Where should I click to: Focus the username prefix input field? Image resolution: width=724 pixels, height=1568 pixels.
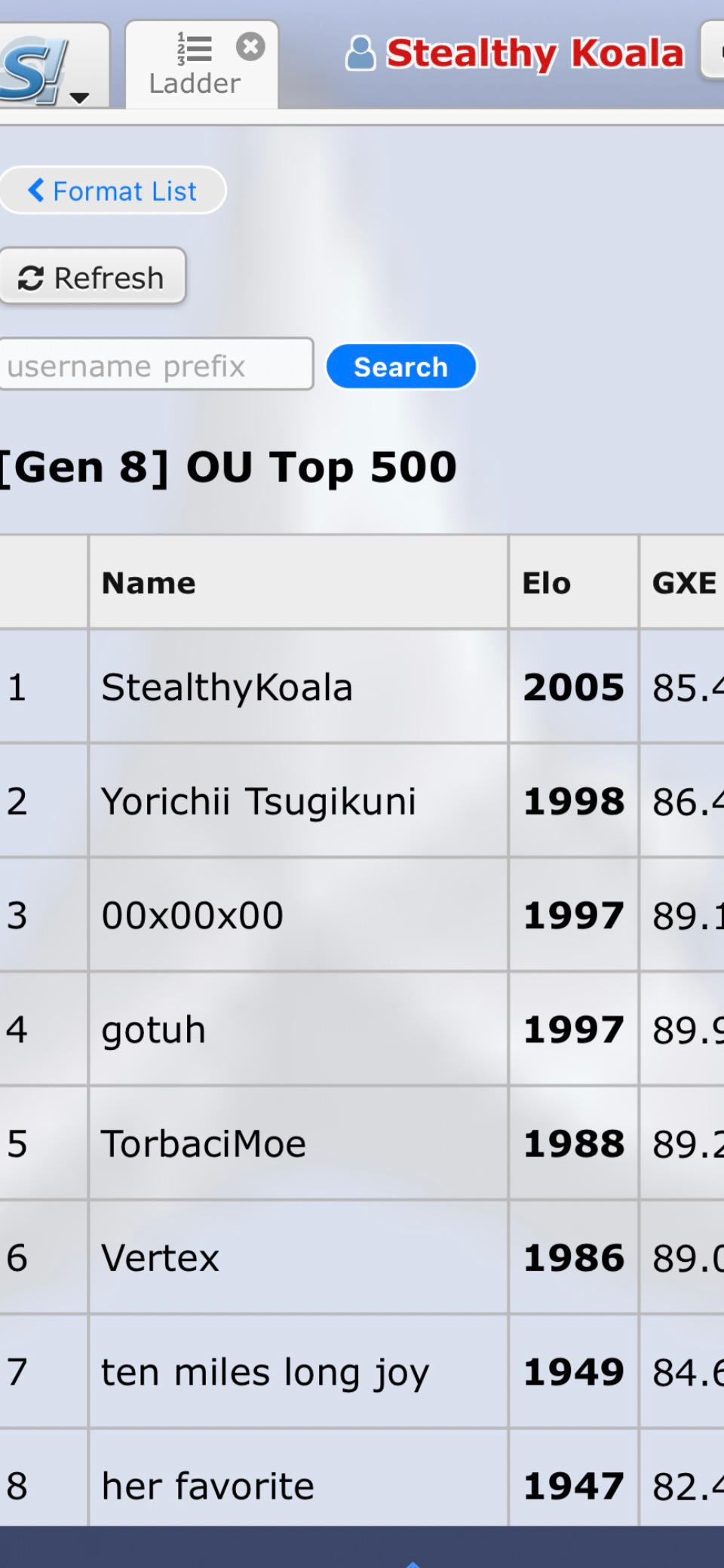point(155,366)
